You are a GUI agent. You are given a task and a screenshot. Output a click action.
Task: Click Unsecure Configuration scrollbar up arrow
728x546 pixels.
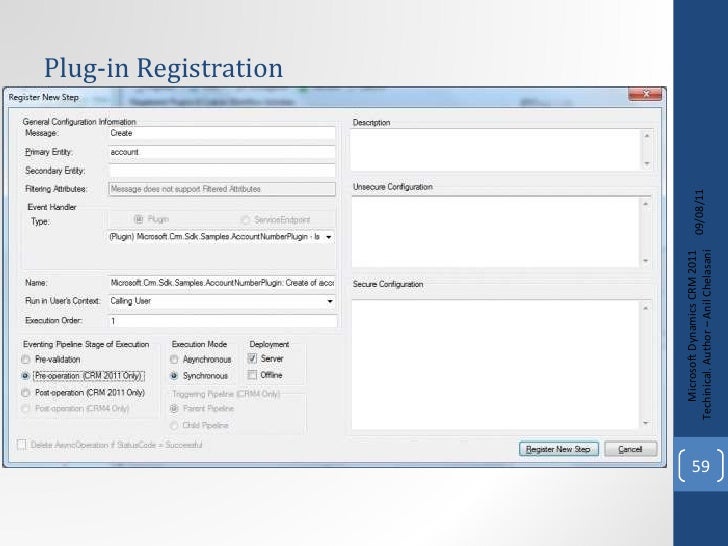(x=645, y=204)
